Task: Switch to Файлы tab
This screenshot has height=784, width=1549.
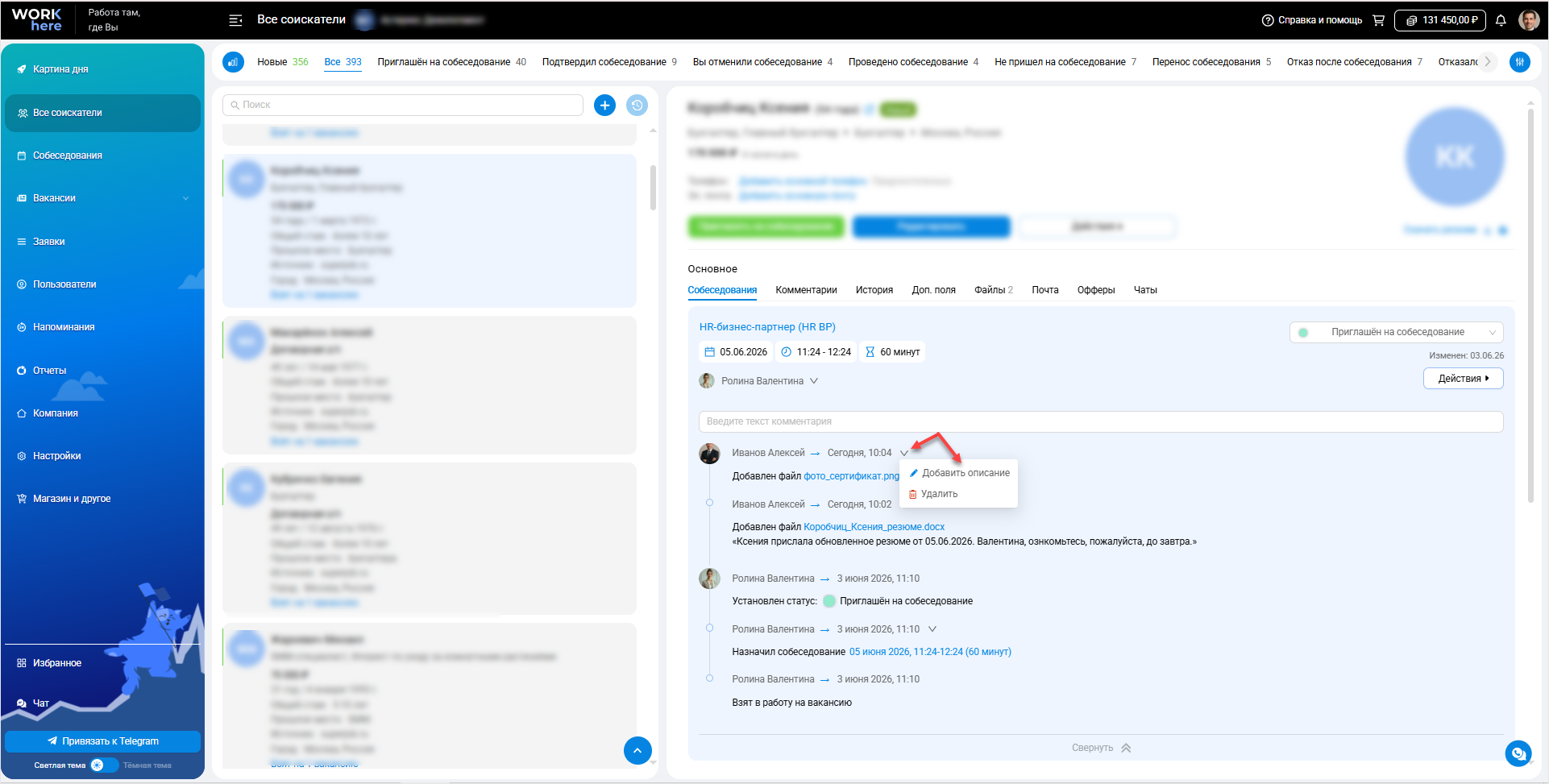Action: (x=993, y=290)
